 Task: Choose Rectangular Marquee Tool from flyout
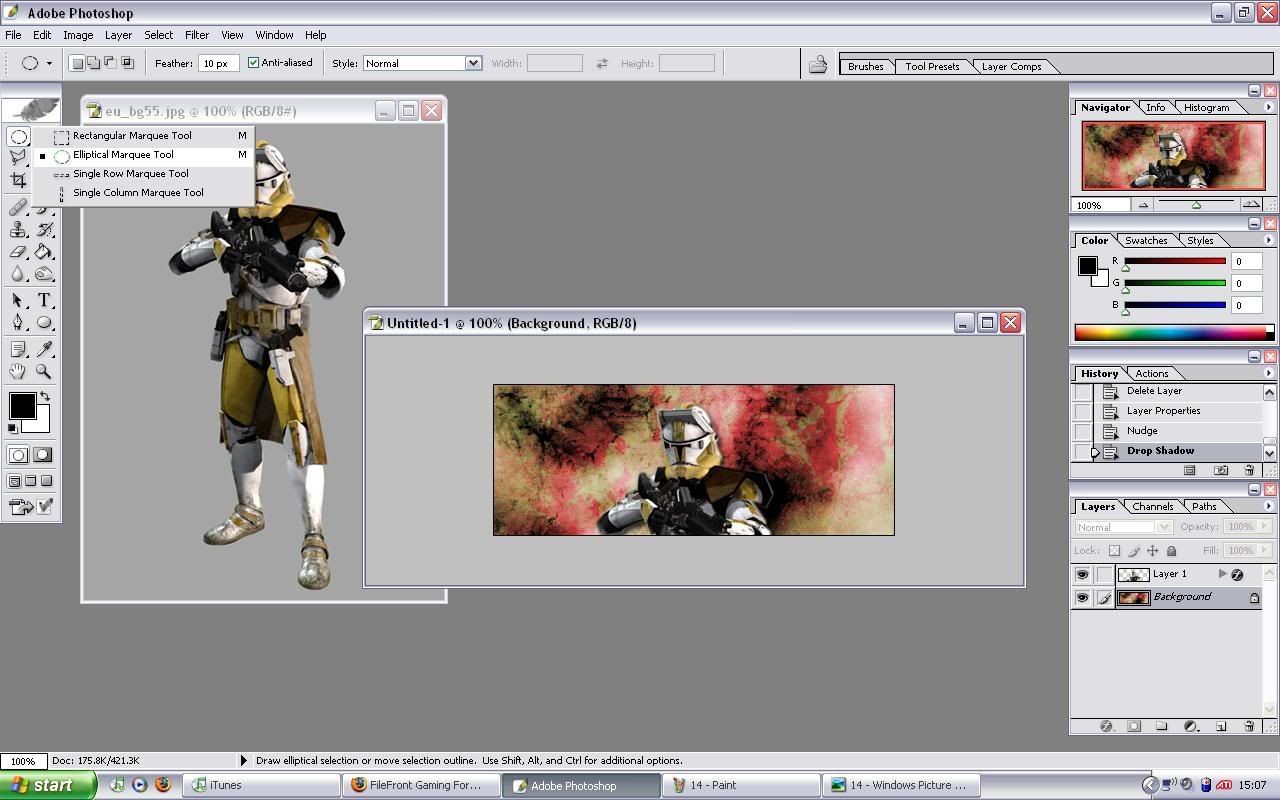click(x=131, y=136)
